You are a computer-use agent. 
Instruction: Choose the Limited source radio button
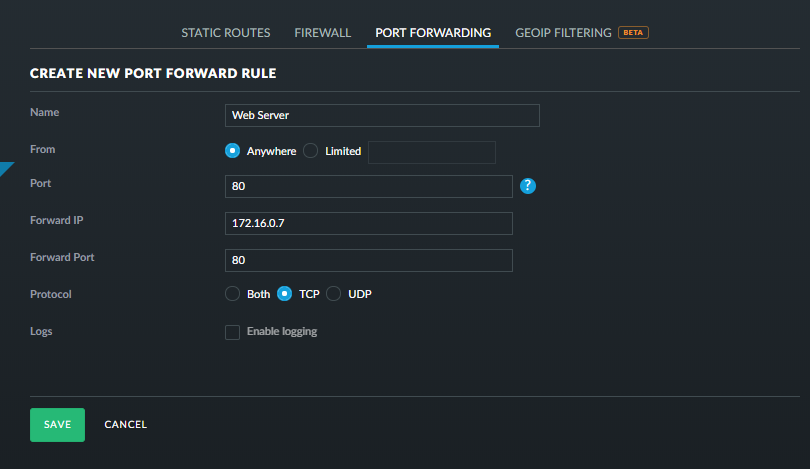pyautogui.click(x=310, y=151)
